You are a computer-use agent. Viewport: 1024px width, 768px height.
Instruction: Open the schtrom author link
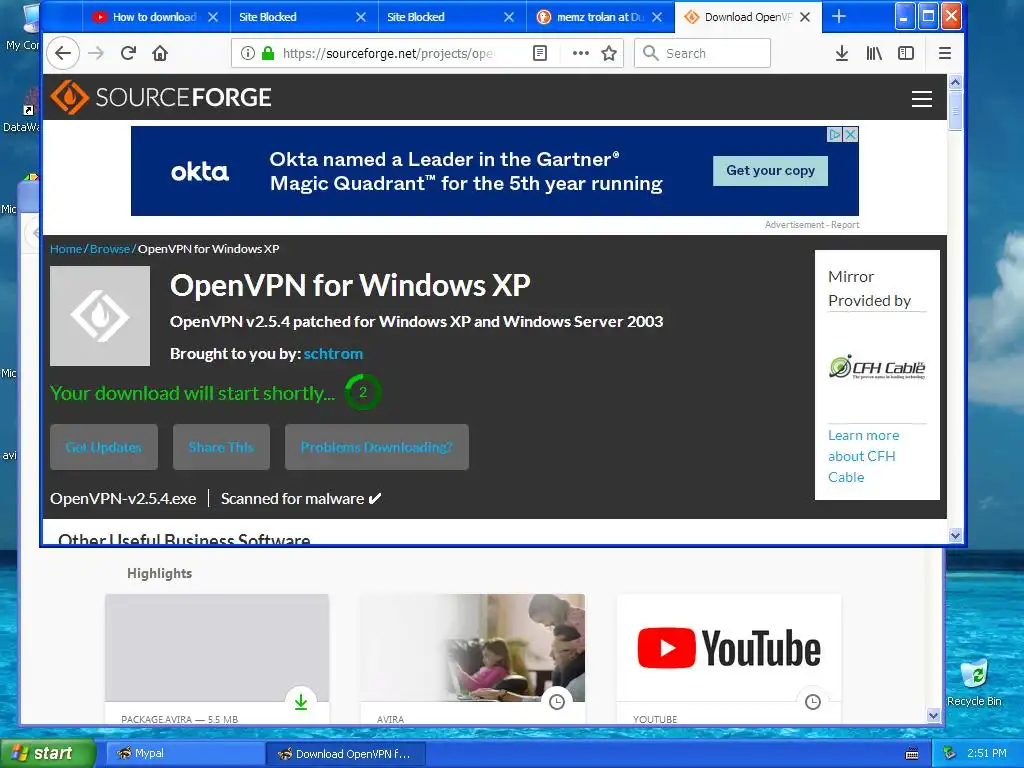(x=333, y=353)
